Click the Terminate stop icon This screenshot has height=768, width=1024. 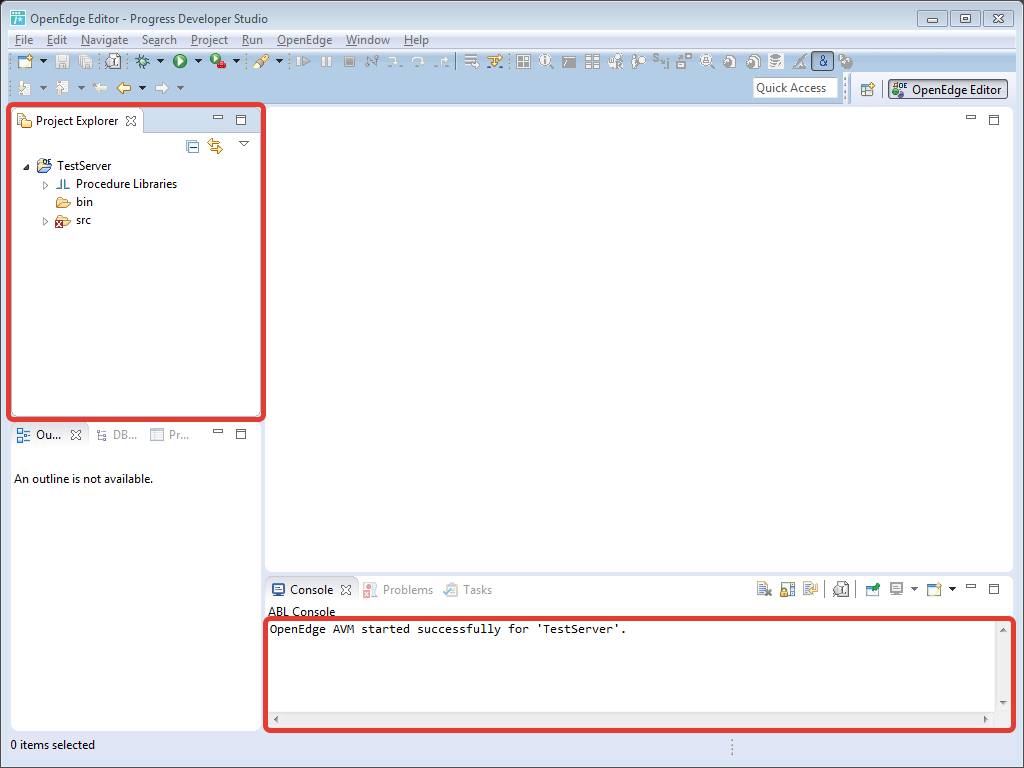click(349, 61)
